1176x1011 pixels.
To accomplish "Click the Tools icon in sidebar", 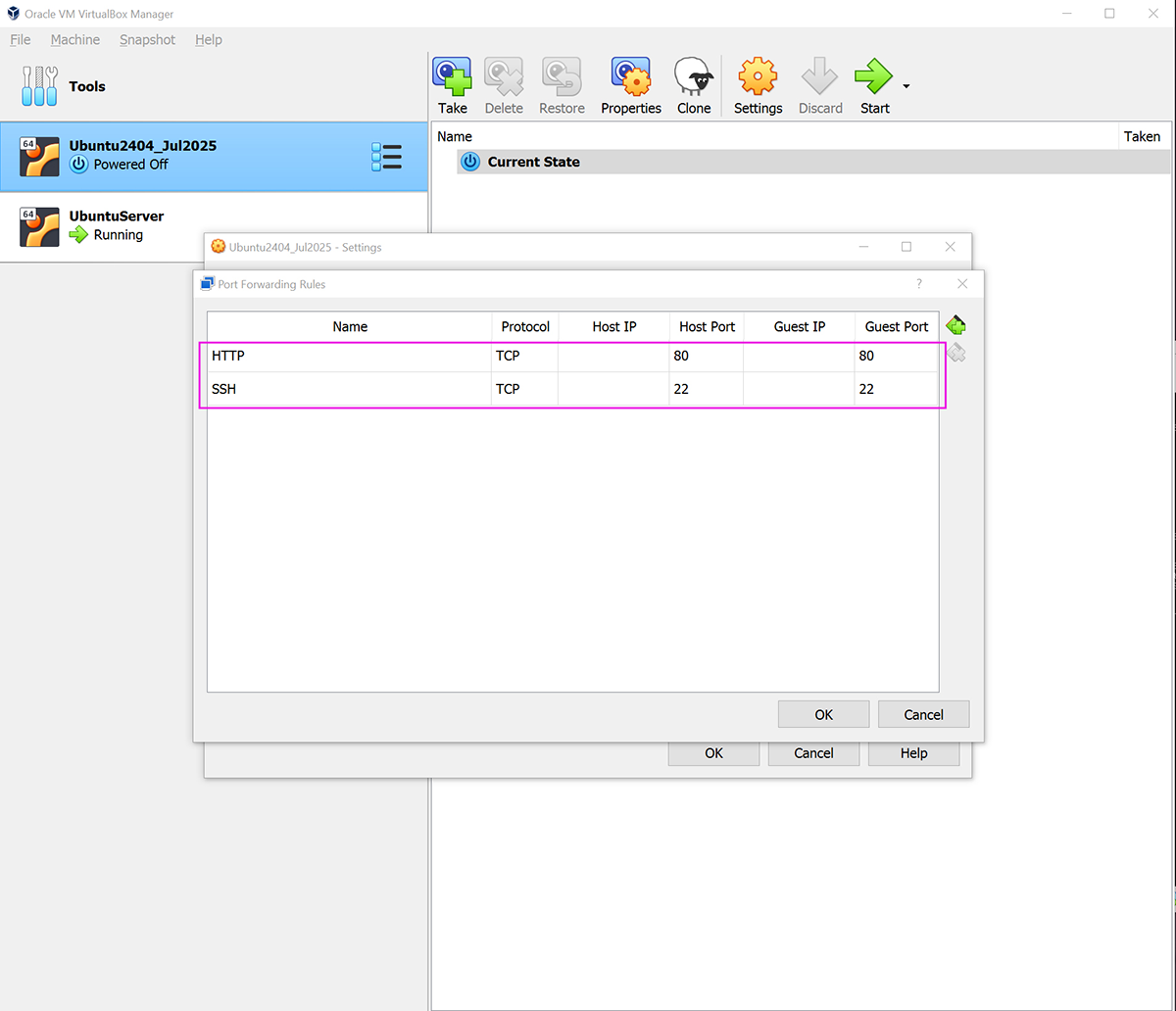I will coord(39,86).
